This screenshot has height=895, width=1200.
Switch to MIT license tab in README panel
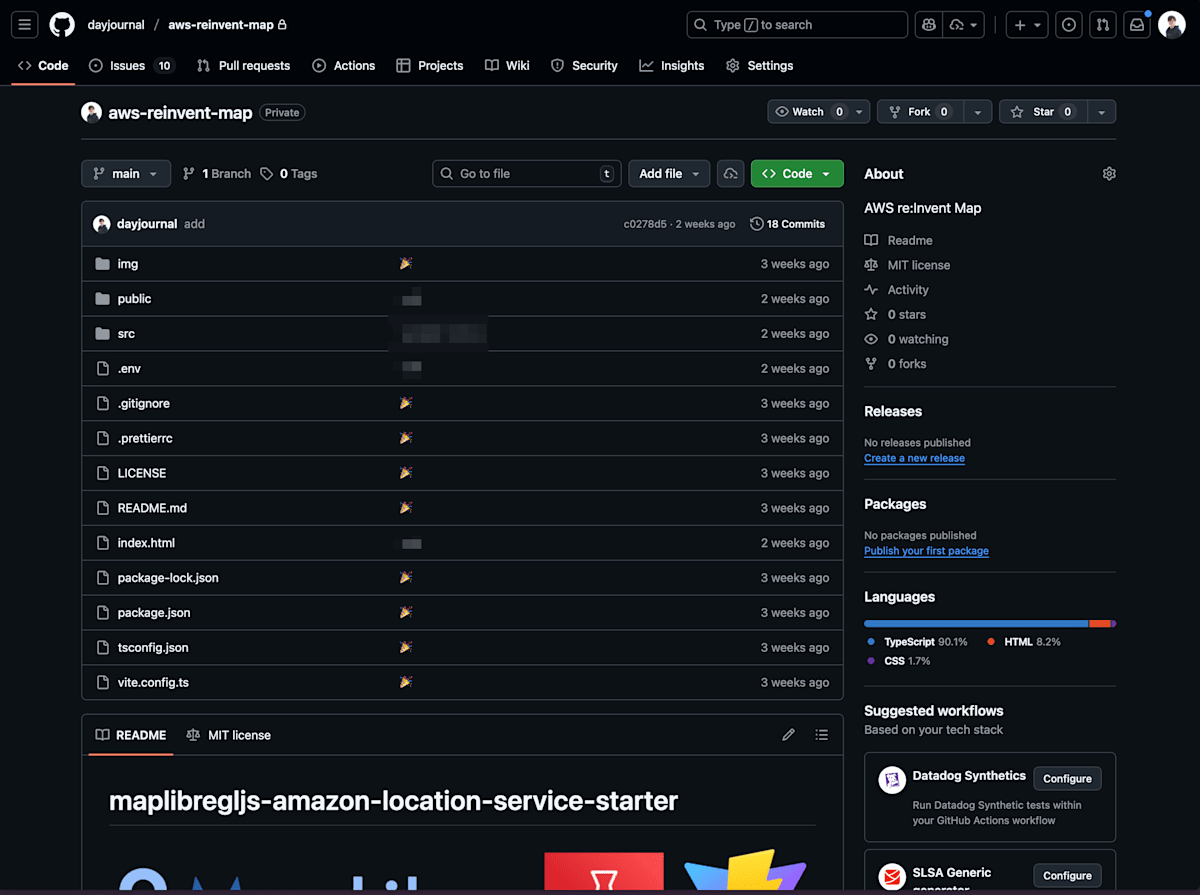click(229, 735)
